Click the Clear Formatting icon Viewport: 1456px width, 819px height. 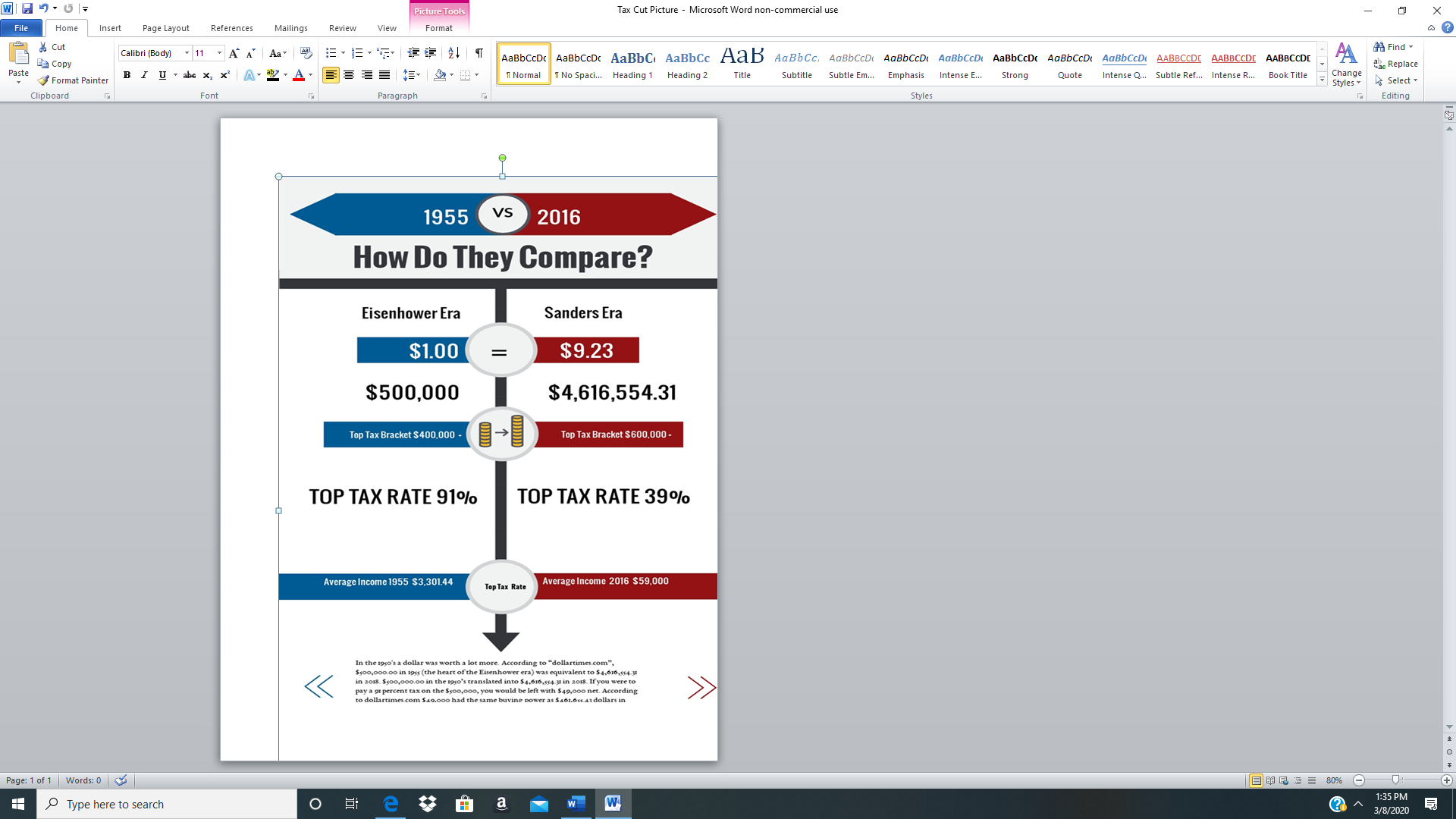[x=306, y=53]
